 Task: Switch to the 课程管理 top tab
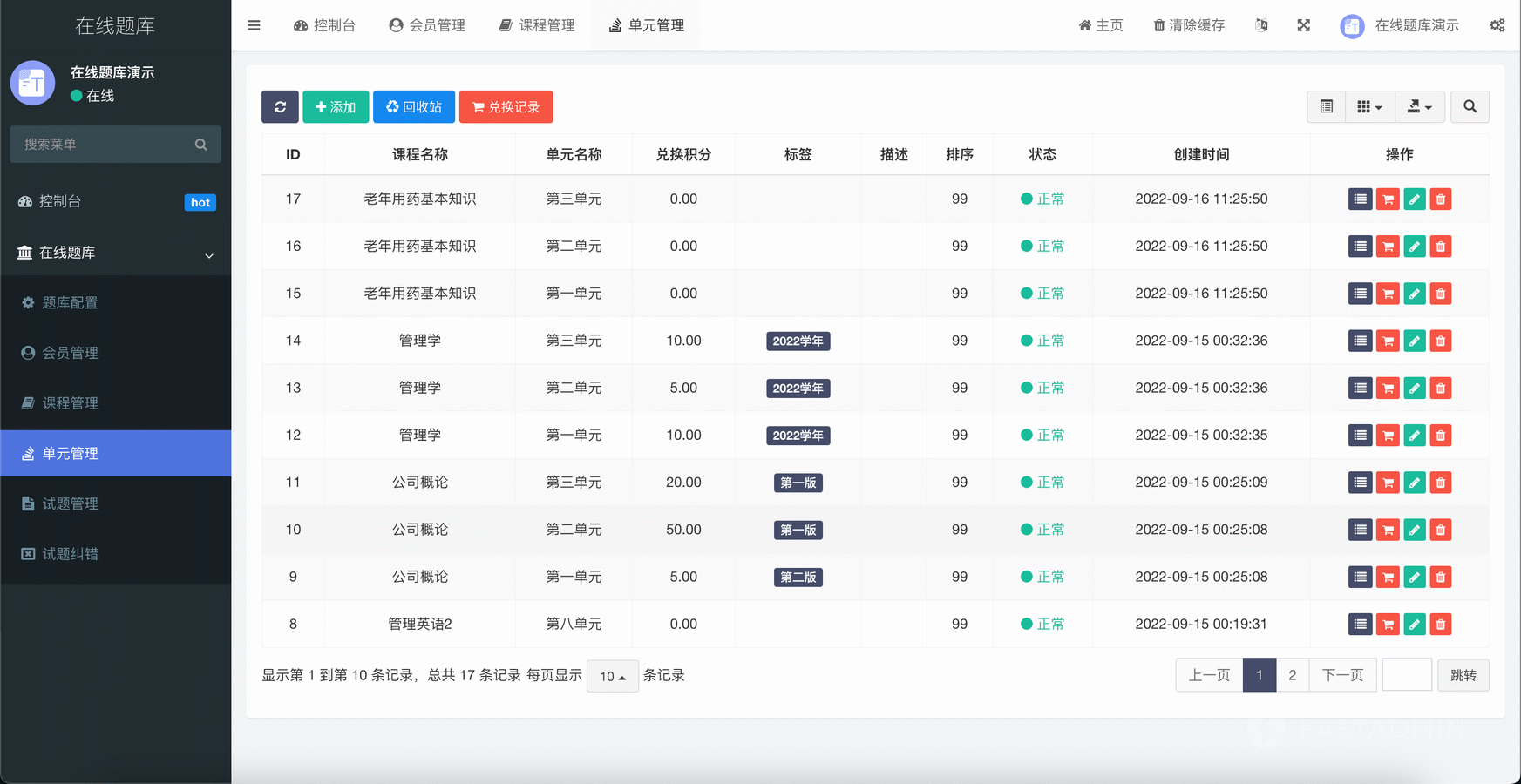pos(537,25)
